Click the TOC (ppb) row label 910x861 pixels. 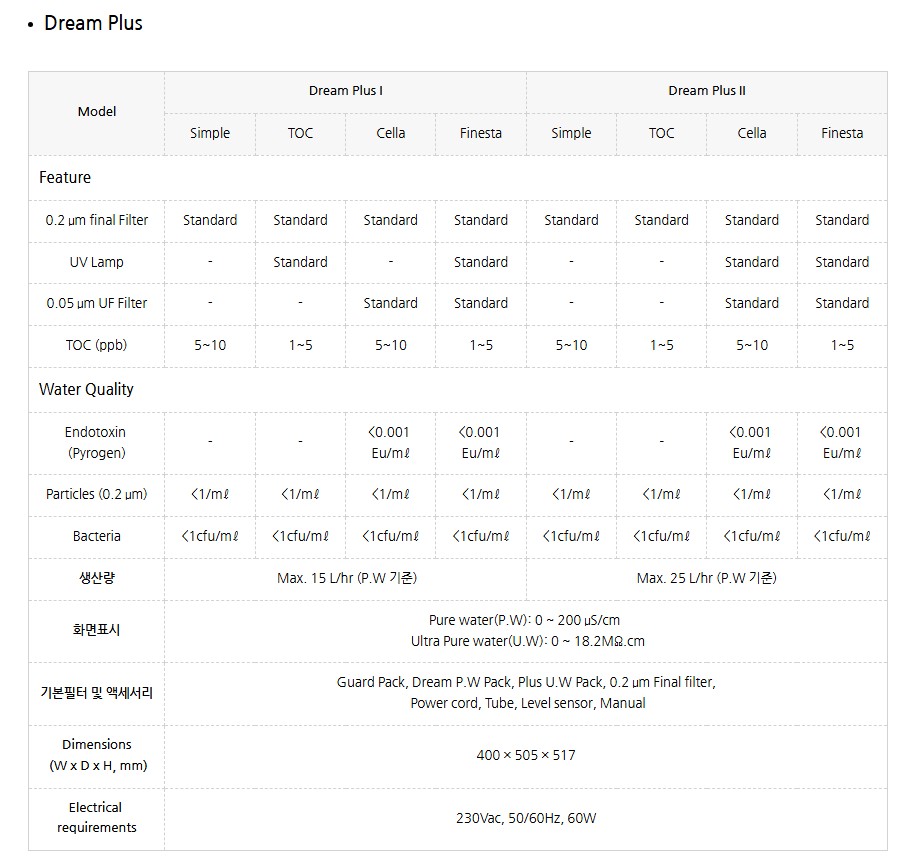pyautogui.click(x=97, y=345)
